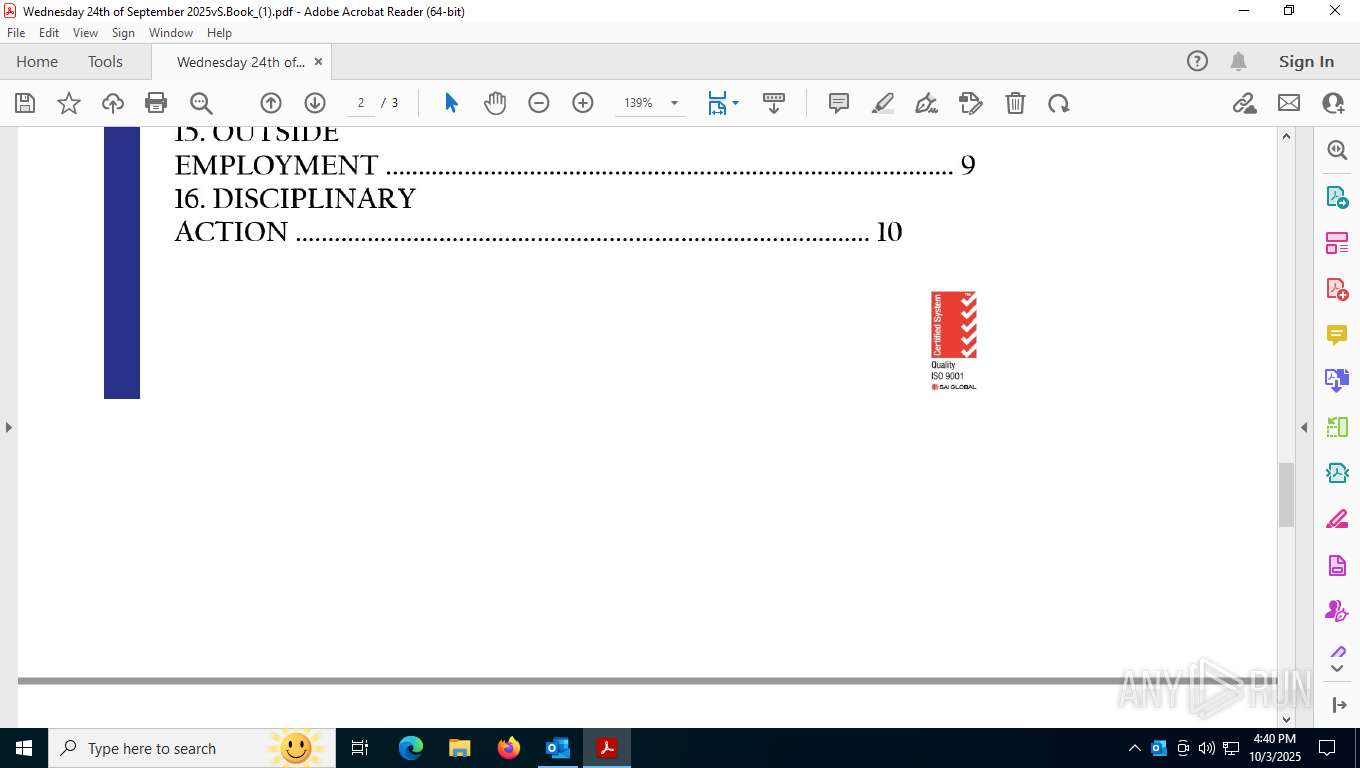Open the Sign document pen tool
Viewport: 1360px width, 768px height.
click(x=927, y=103)
